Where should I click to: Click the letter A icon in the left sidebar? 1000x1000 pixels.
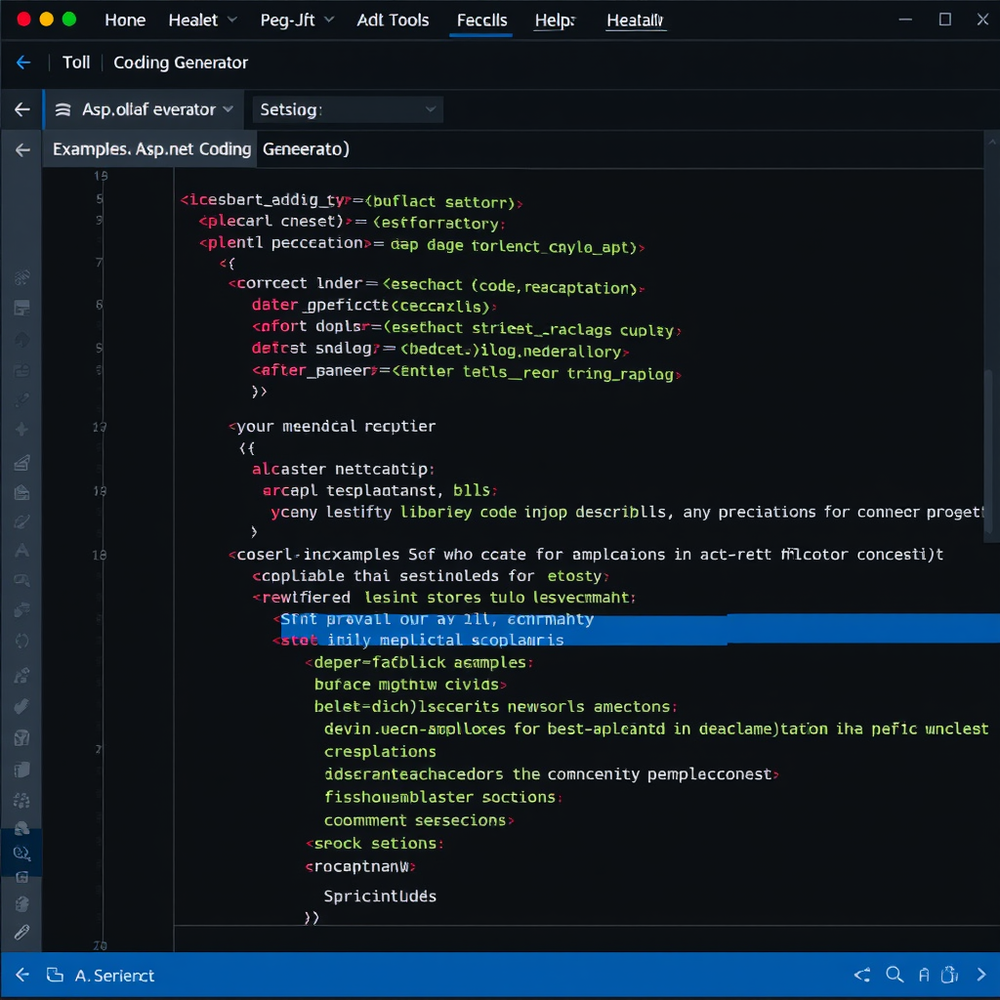[x=21, y=551]
